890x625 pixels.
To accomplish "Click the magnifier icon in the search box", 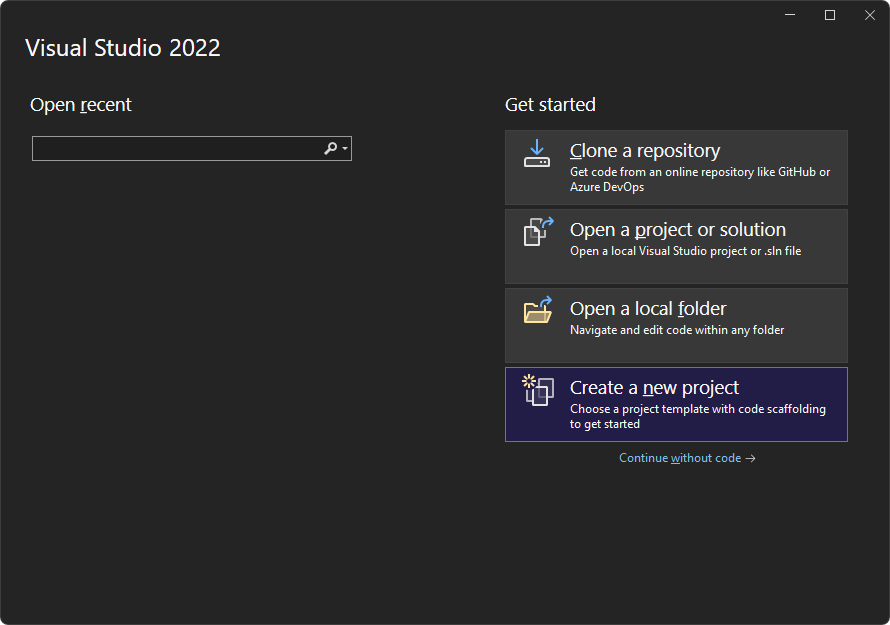I will click(330, 148).
